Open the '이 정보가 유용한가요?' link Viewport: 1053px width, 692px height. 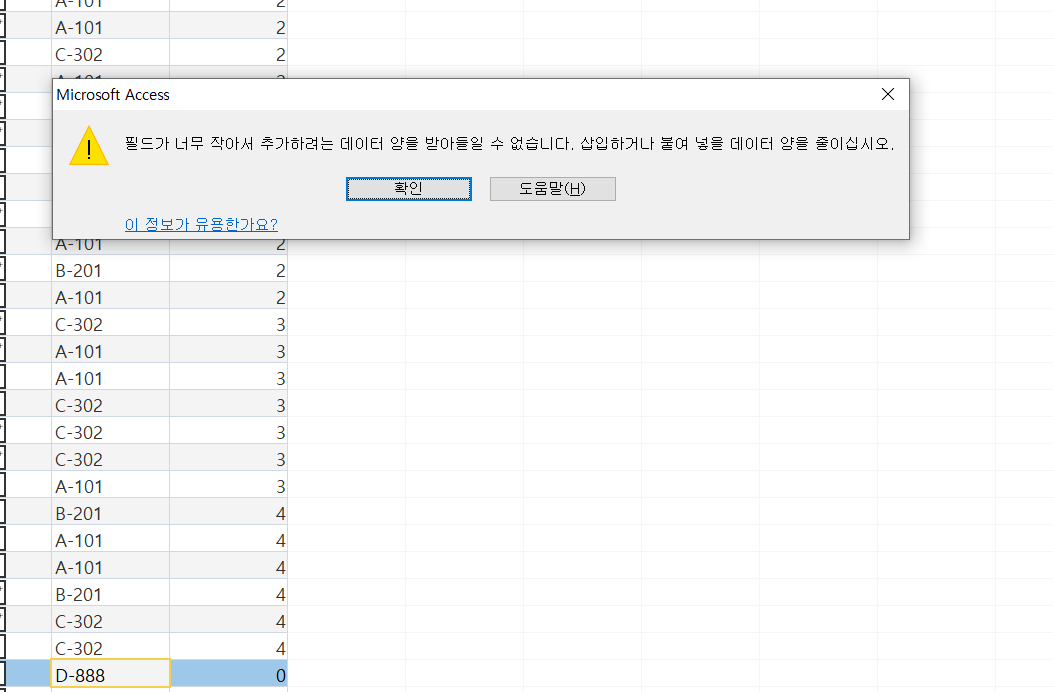201,224
